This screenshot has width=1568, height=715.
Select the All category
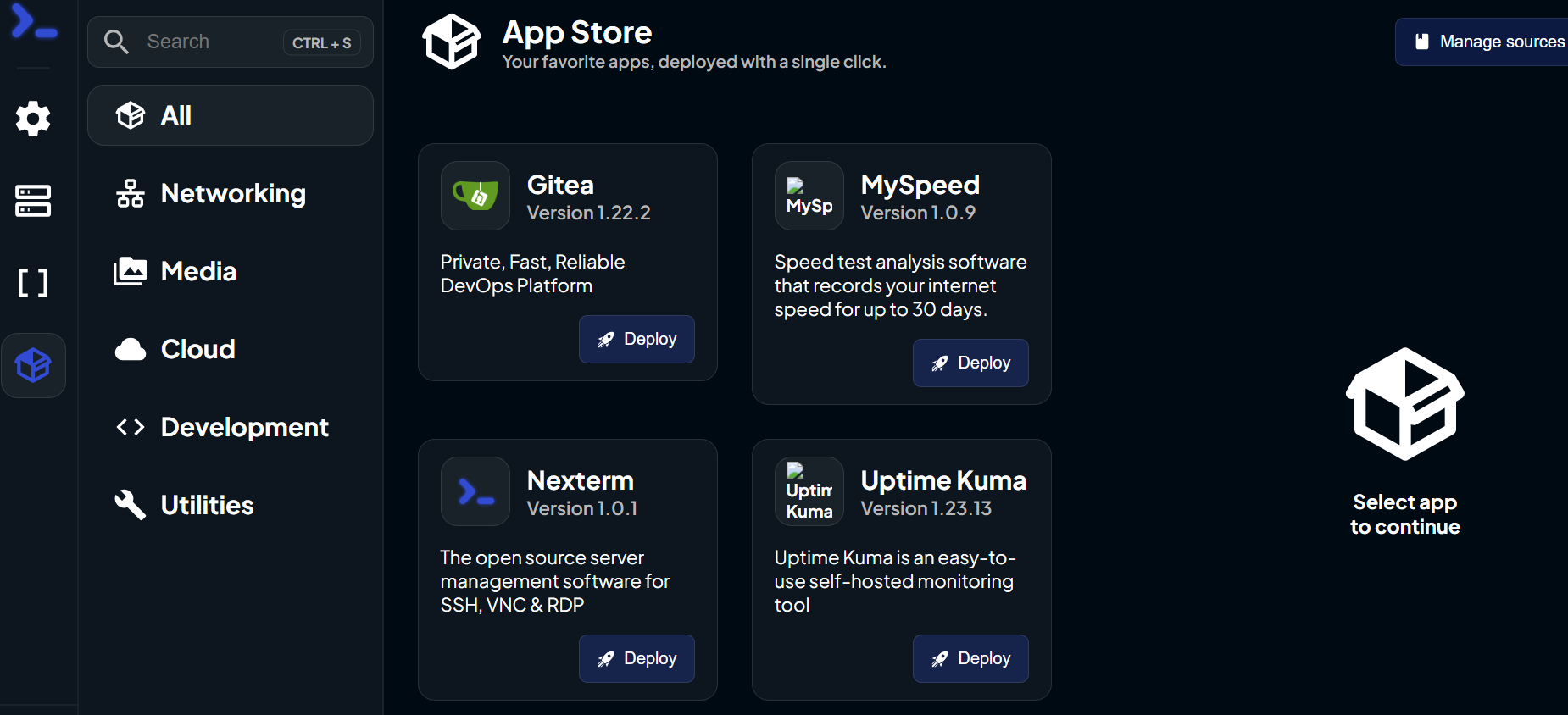coord(231,115)
